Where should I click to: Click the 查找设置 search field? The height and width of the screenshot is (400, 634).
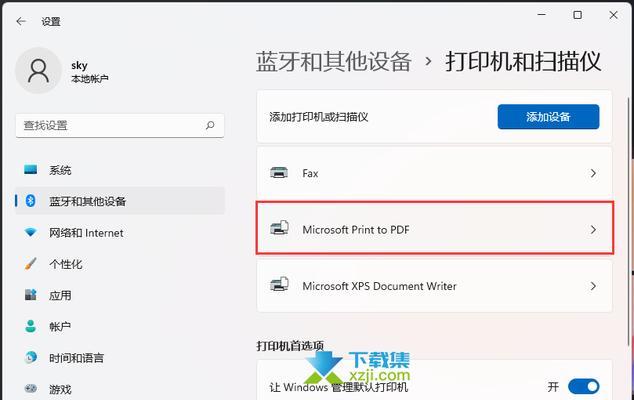(120, 125)
